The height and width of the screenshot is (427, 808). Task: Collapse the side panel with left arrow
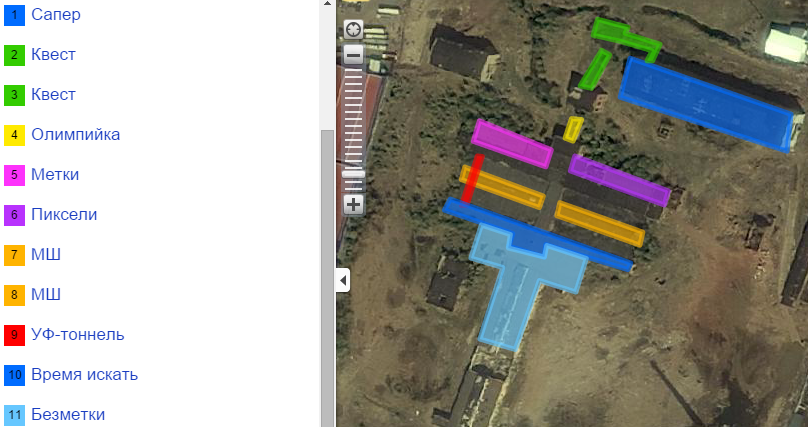pos(343,280)
